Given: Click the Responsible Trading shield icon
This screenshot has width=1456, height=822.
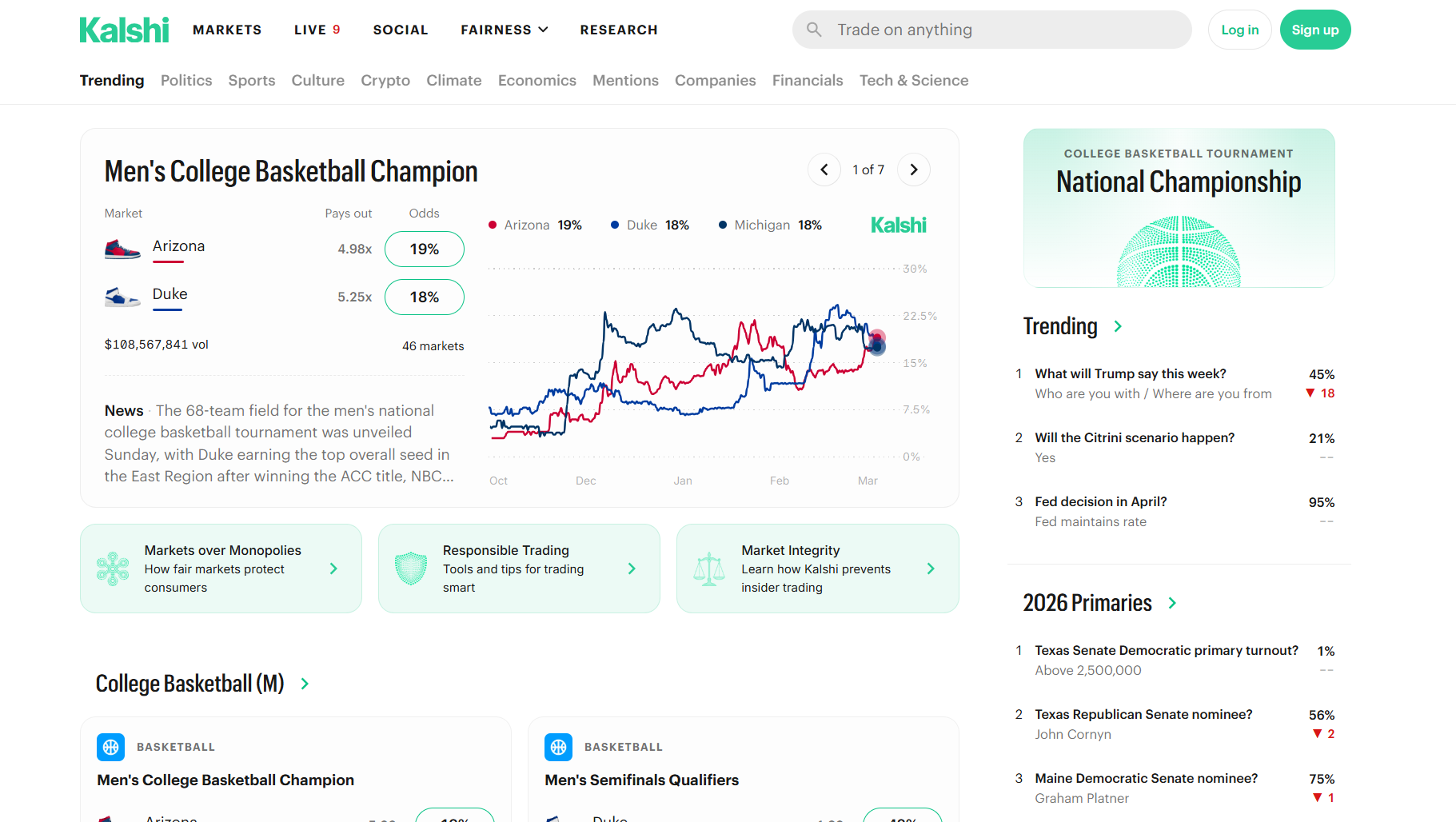Looking at the screenshot, I should click(x=411, y=569).
